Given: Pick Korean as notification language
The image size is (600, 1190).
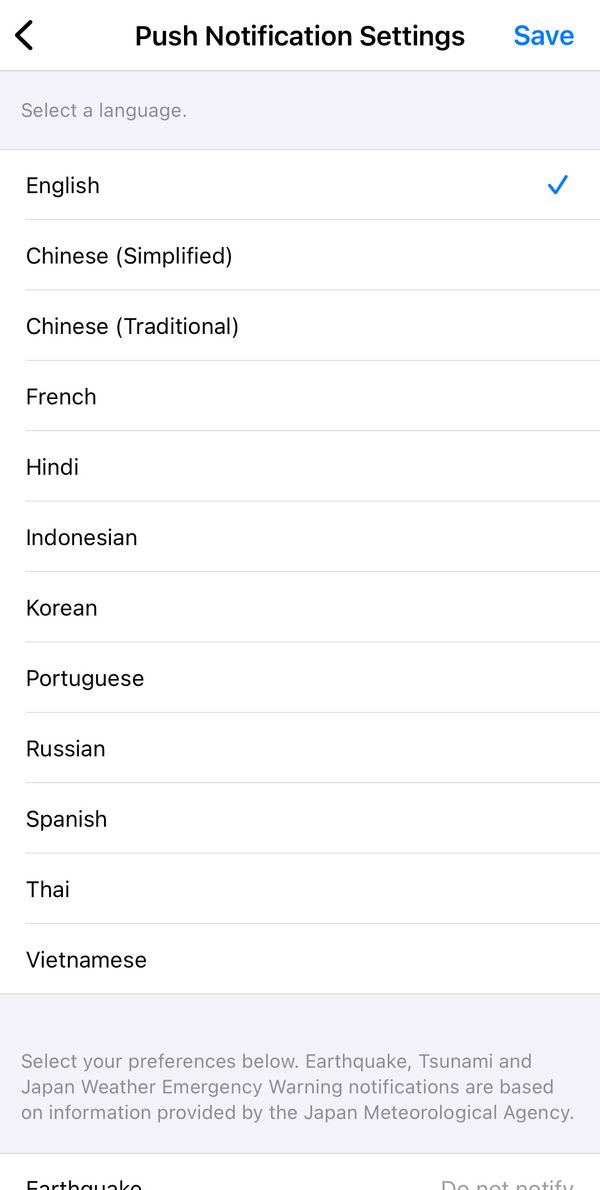Looking at the screenshot, I should click(300, 608).
